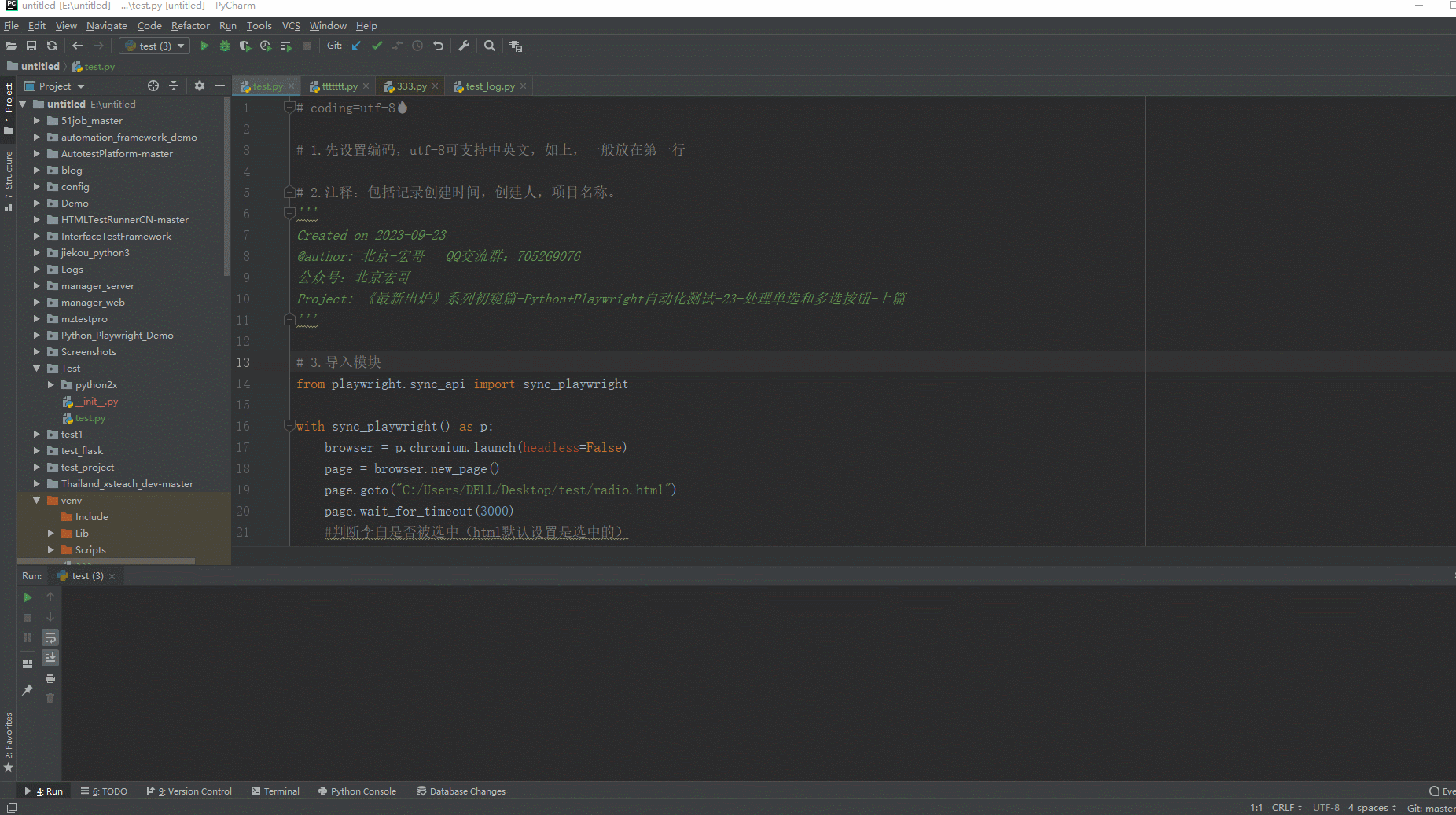Switch to the test_log.py editor tab

click(x=489, y=86)
